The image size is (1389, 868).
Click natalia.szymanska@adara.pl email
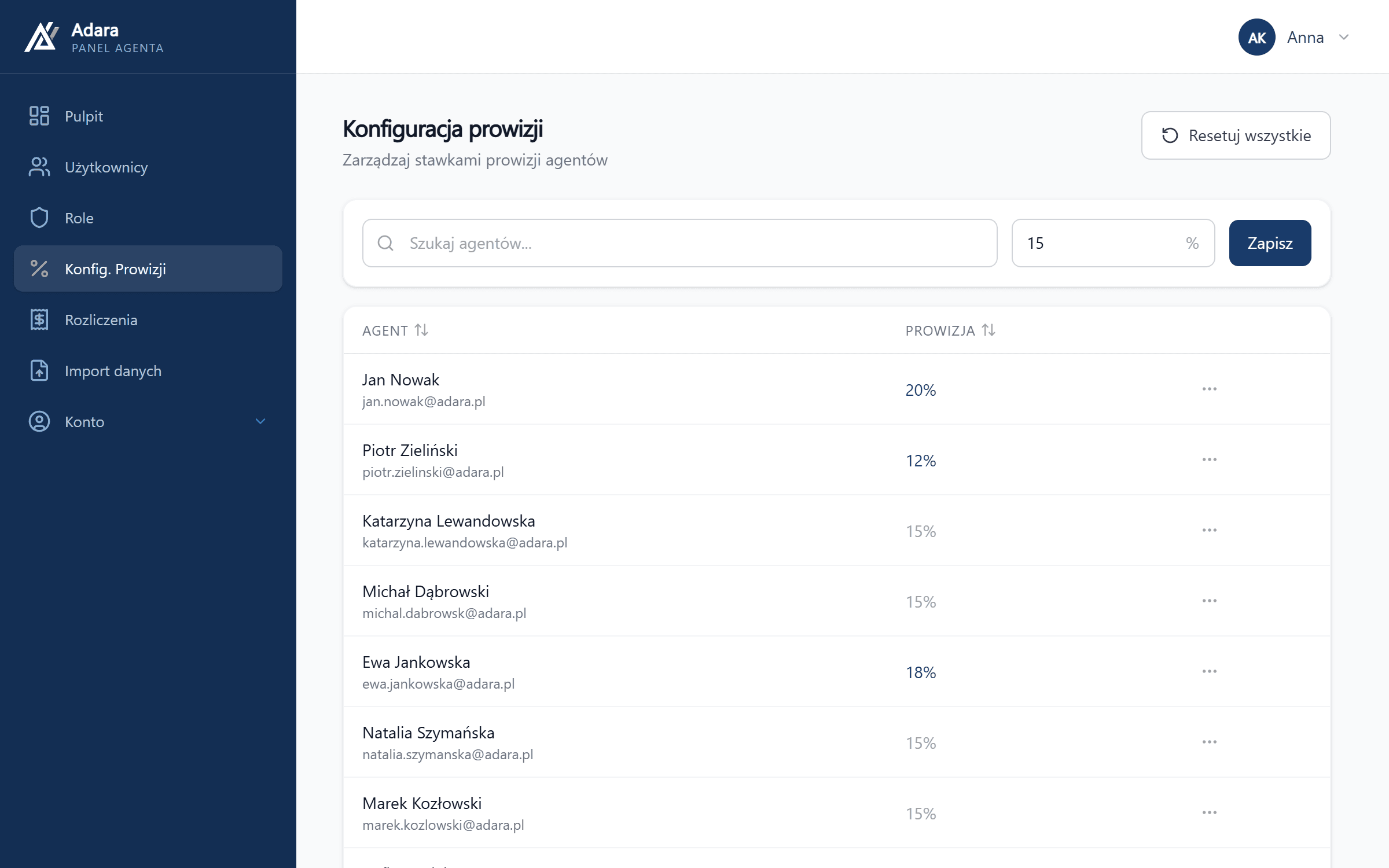click(x=448, y=755)
